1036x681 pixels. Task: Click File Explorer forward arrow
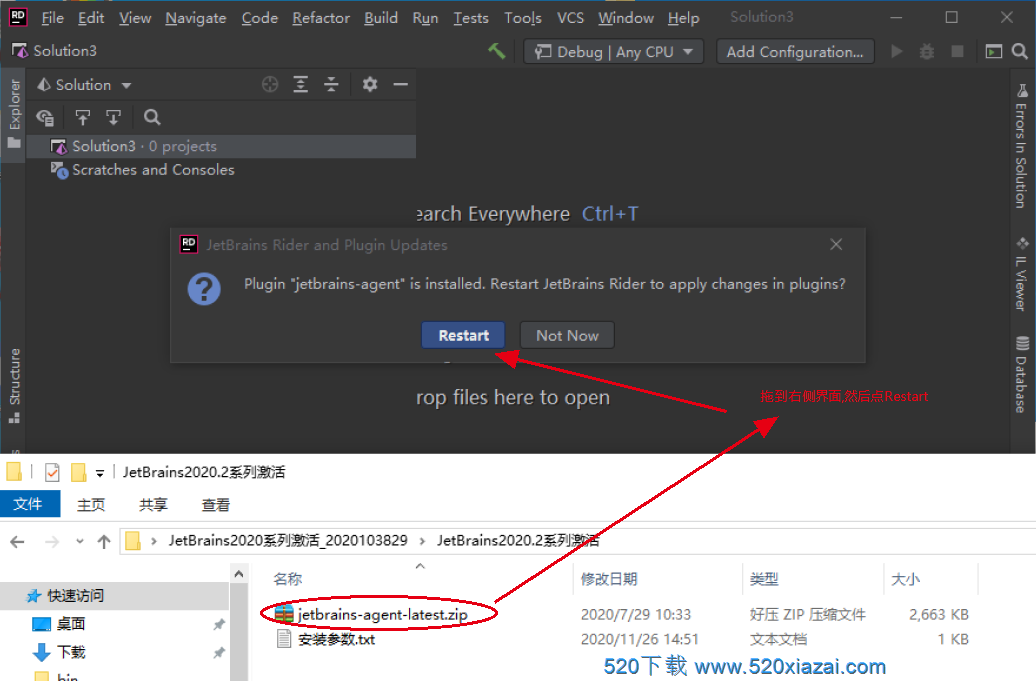pyautogui.click(x=52, y=542)
